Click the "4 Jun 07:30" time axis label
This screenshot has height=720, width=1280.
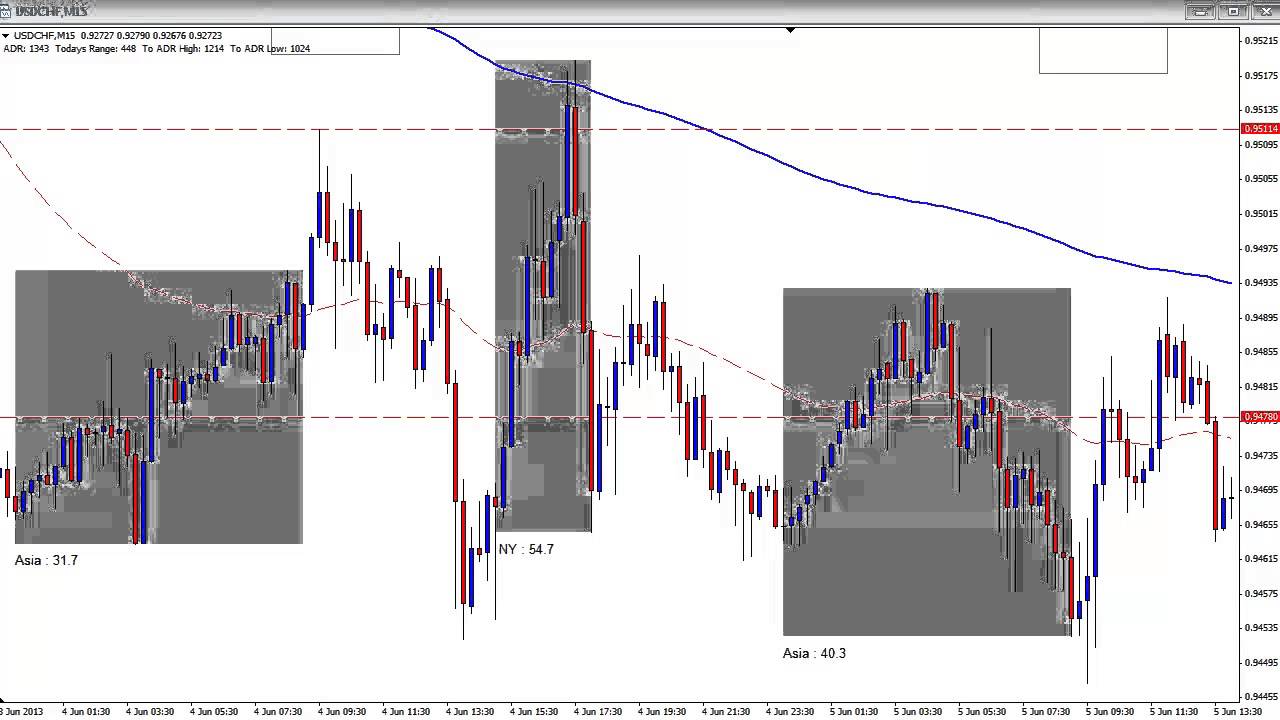pos(278,712)
